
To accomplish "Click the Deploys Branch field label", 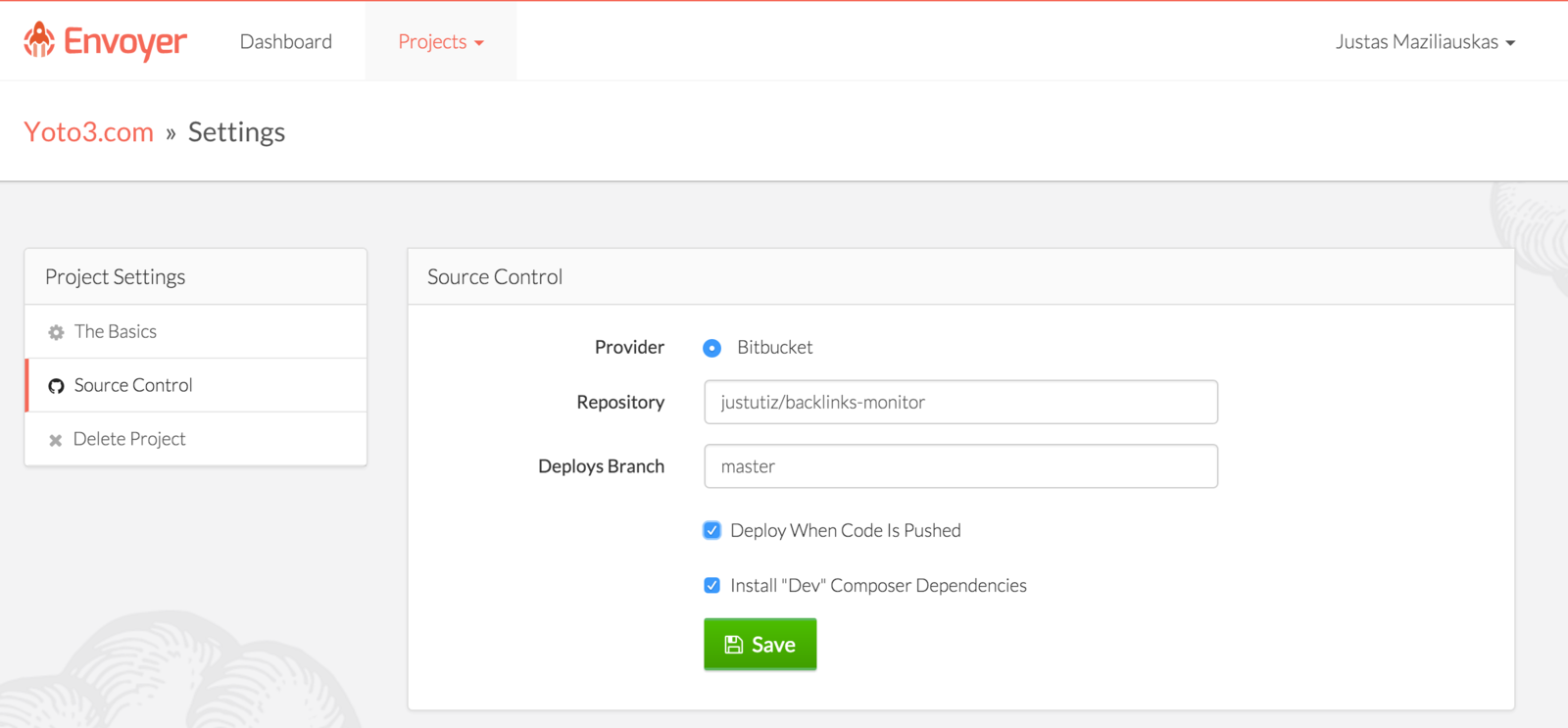I will [x=602, y=466].
